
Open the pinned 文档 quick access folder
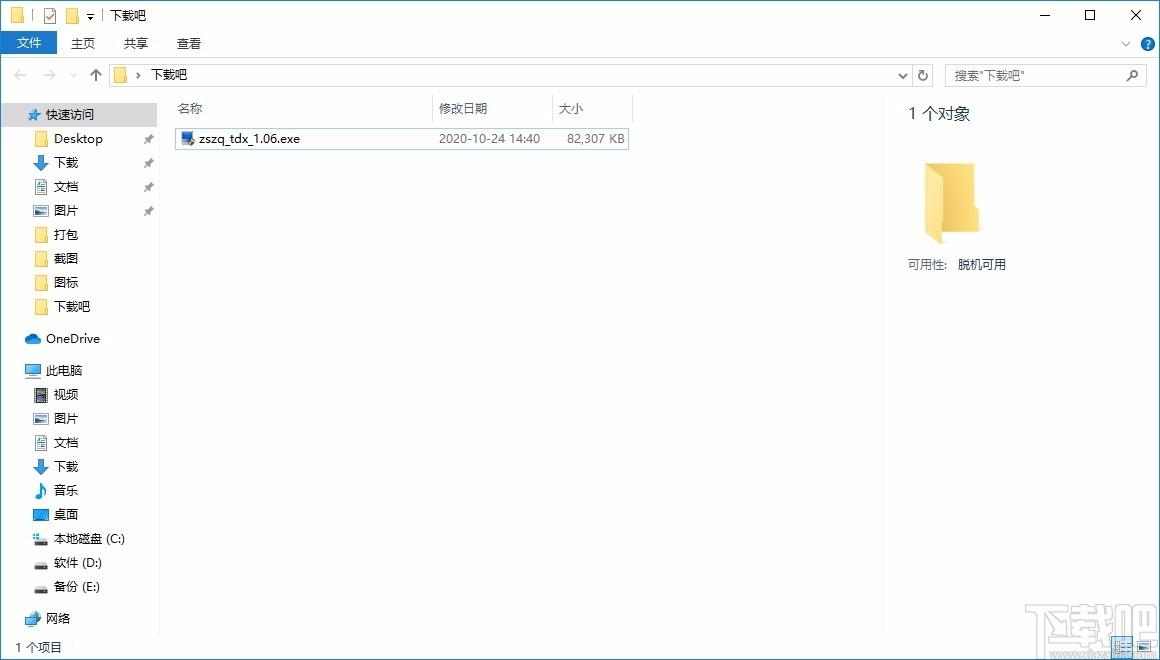click(x=66, y=186)
